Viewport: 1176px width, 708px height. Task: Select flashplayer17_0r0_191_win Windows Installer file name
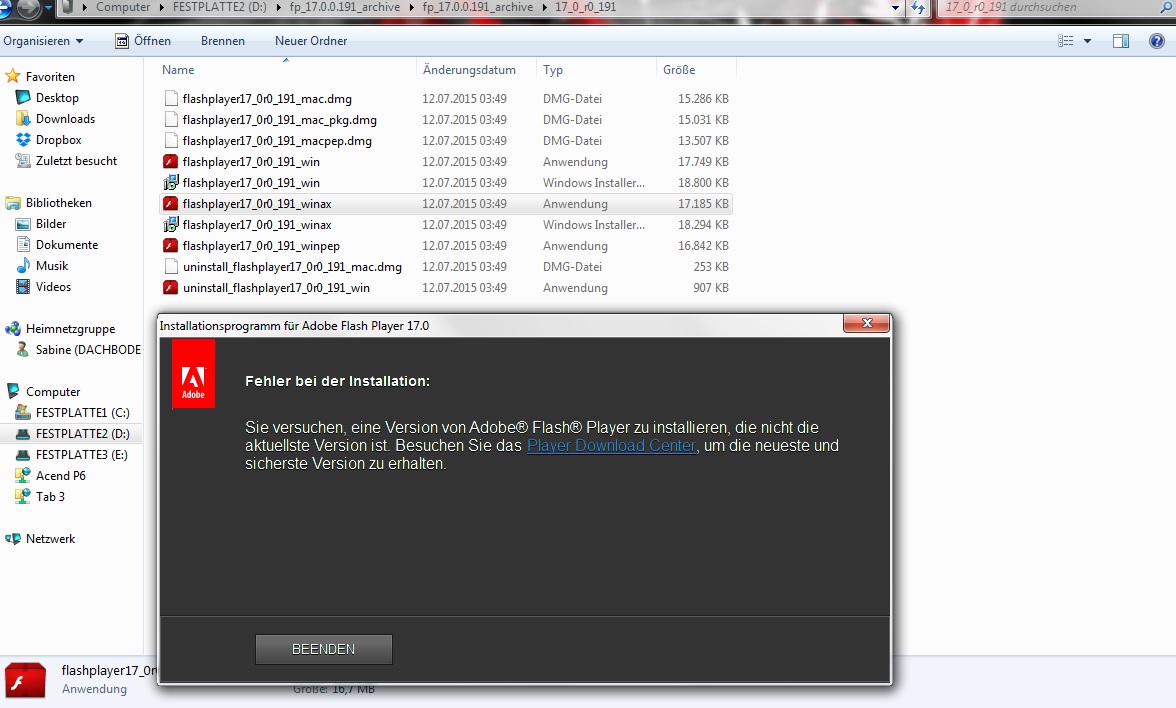pos(251,182)
